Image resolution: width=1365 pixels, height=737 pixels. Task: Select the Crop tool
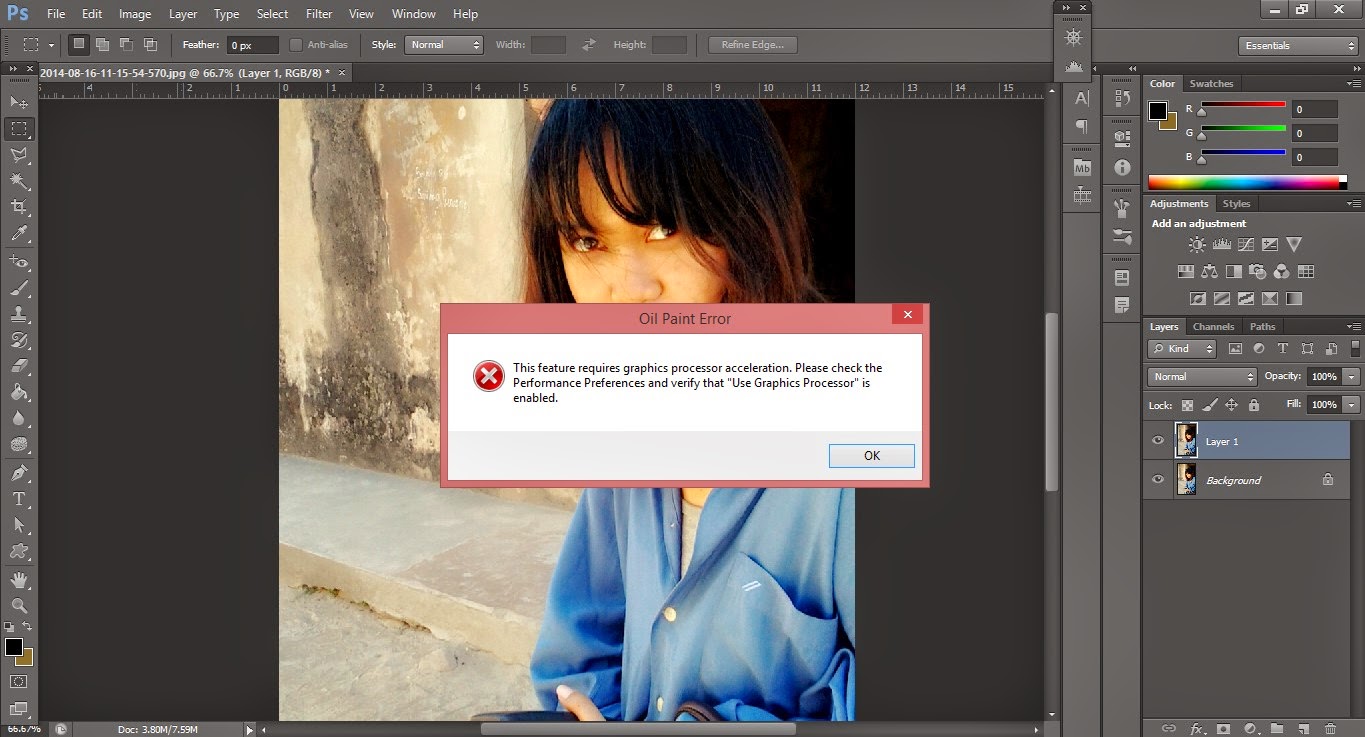point(18,207)
